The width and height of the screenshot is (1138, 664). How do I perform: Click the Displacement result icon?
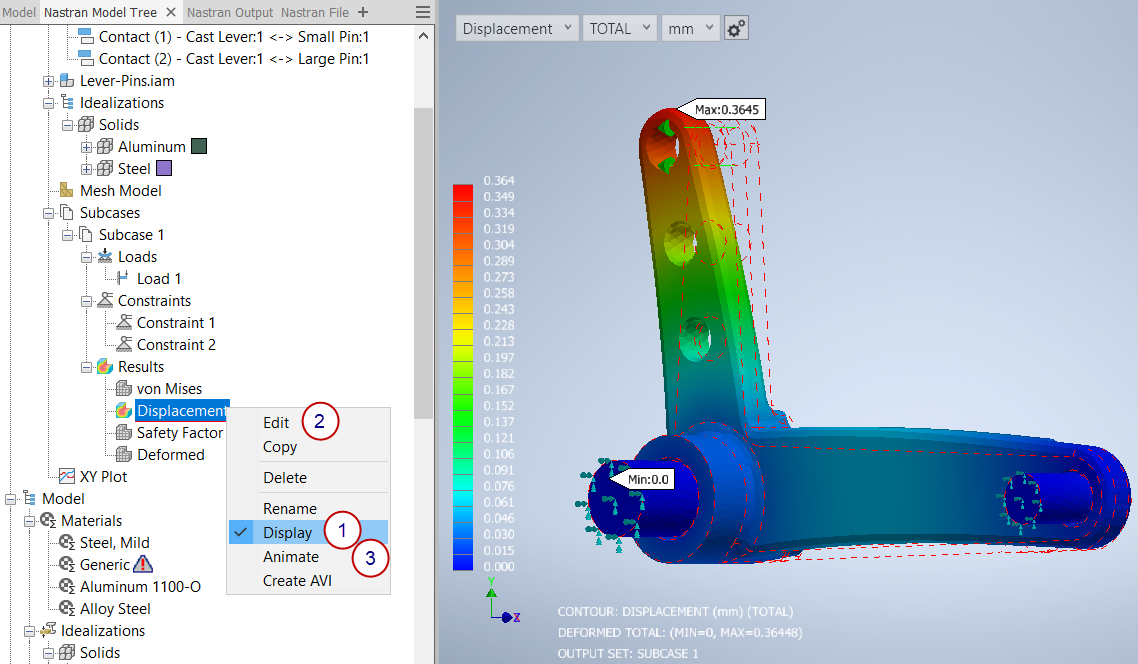point(124,410)
